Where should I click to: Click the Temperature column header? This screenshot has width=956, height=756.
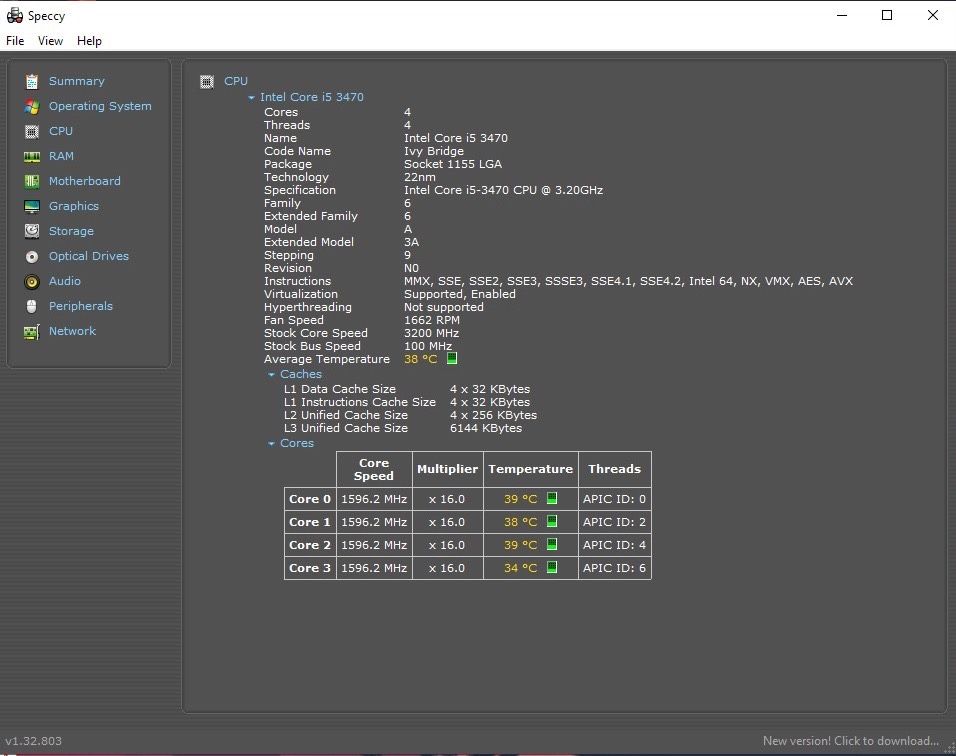530,469
